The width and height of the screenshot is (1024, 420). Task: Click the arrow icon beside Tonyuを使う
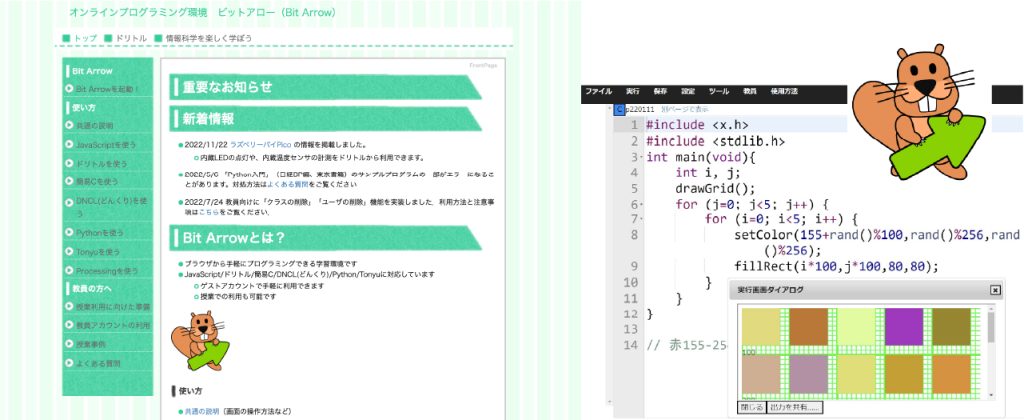69,251
